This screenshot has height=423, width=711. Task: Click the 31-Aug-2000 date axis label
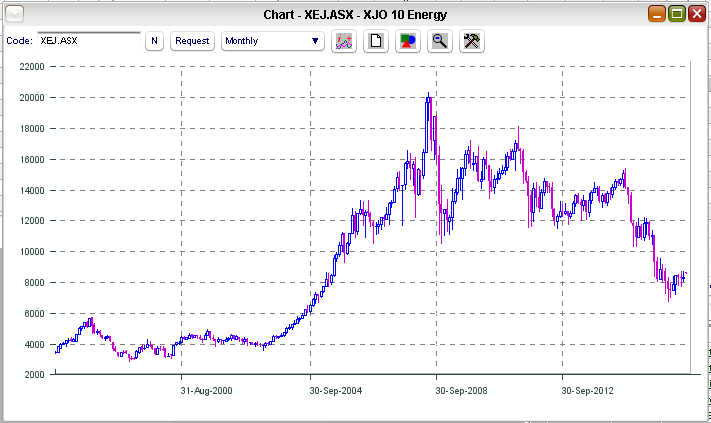206,391
